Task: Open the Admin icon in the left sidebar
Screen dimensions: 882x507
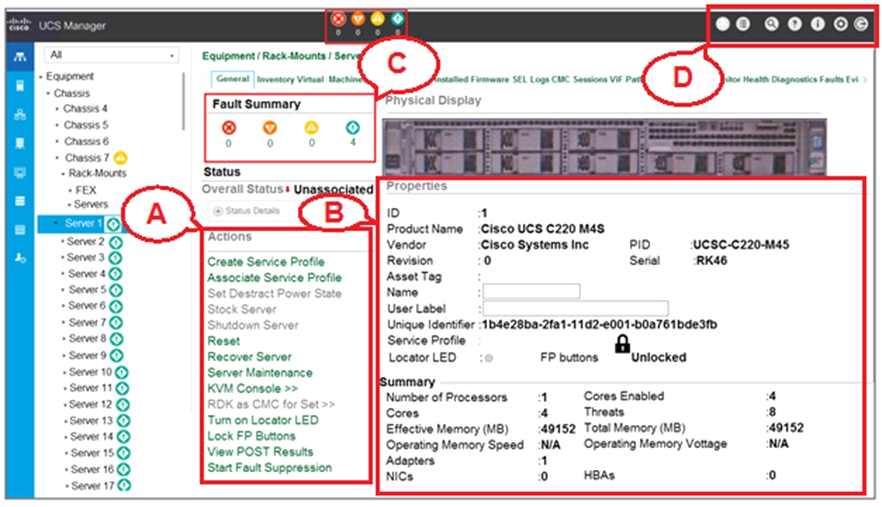Action: (19, 258)
